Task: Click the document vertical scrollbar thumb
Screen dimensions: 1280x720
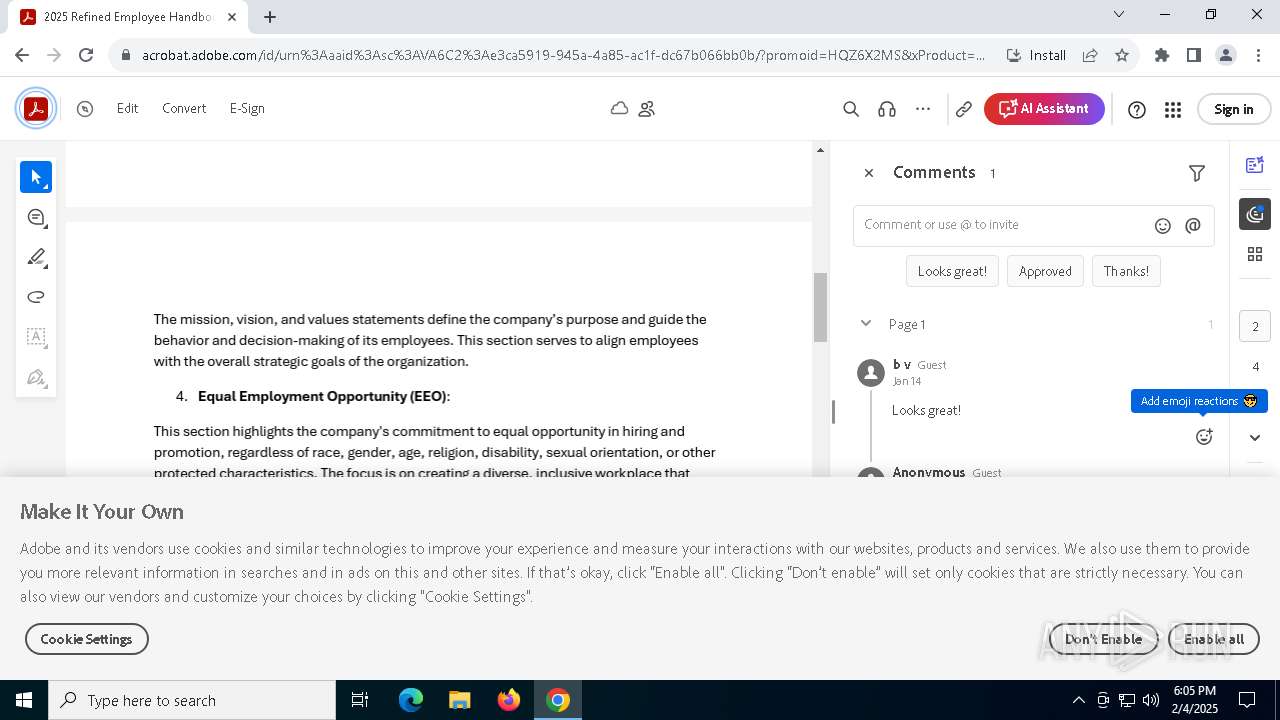Action: click(x=820, y=307)
